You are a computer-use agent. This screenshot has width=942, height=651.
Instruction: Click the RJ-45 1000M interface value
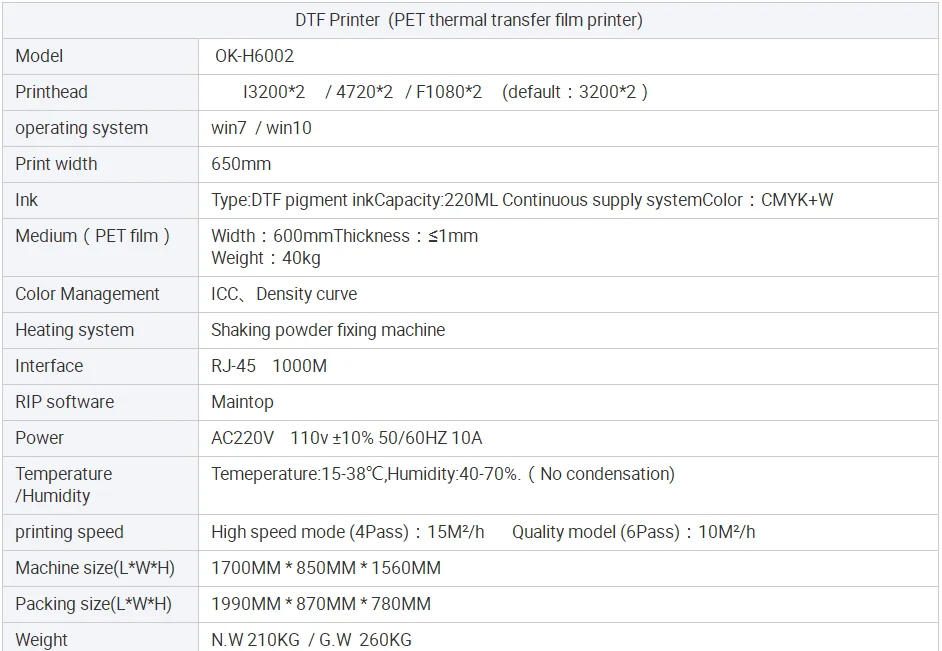tap(269, 366)
